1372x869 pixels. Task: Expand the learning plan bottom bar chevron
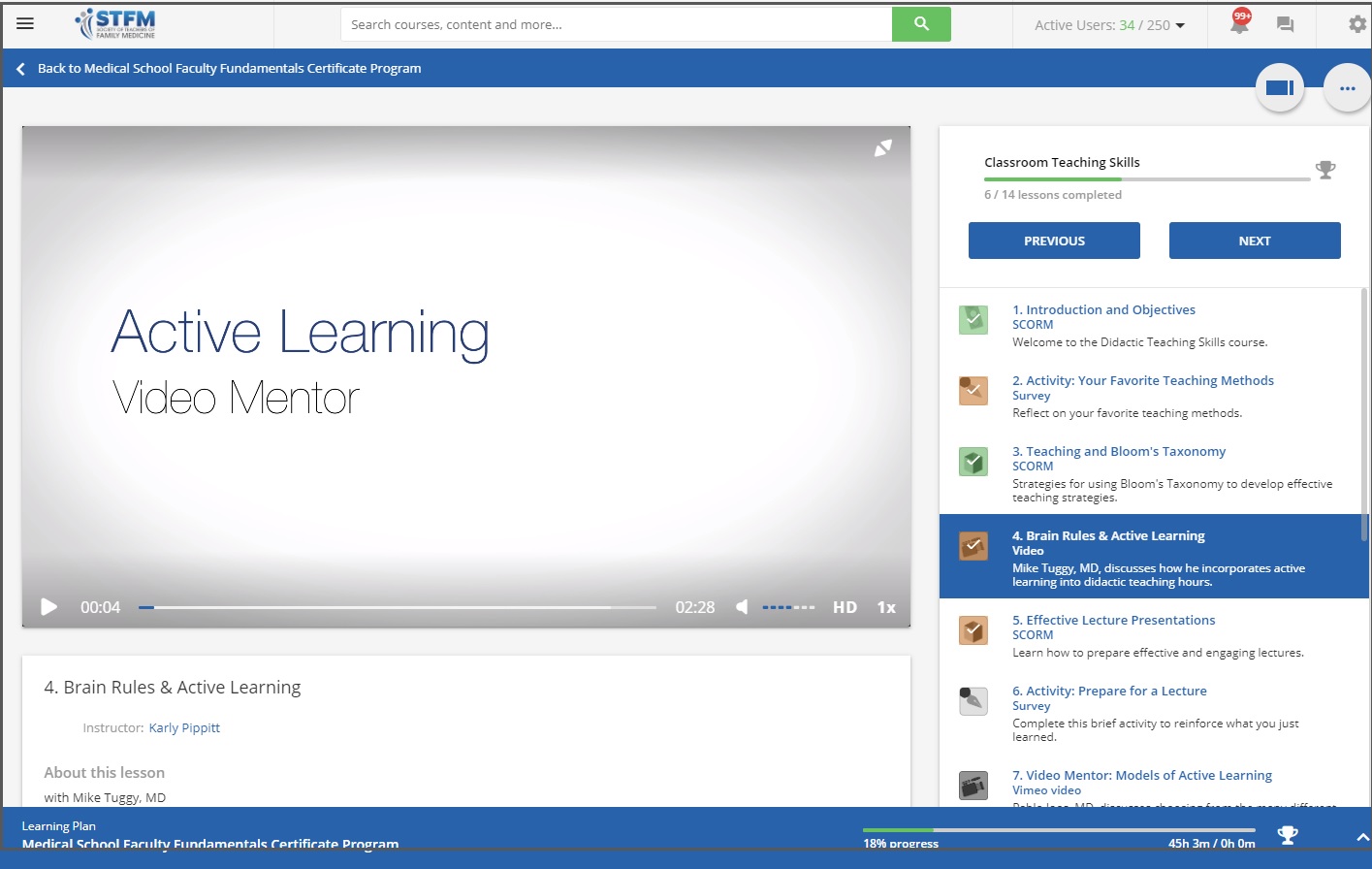point(1362,837)
